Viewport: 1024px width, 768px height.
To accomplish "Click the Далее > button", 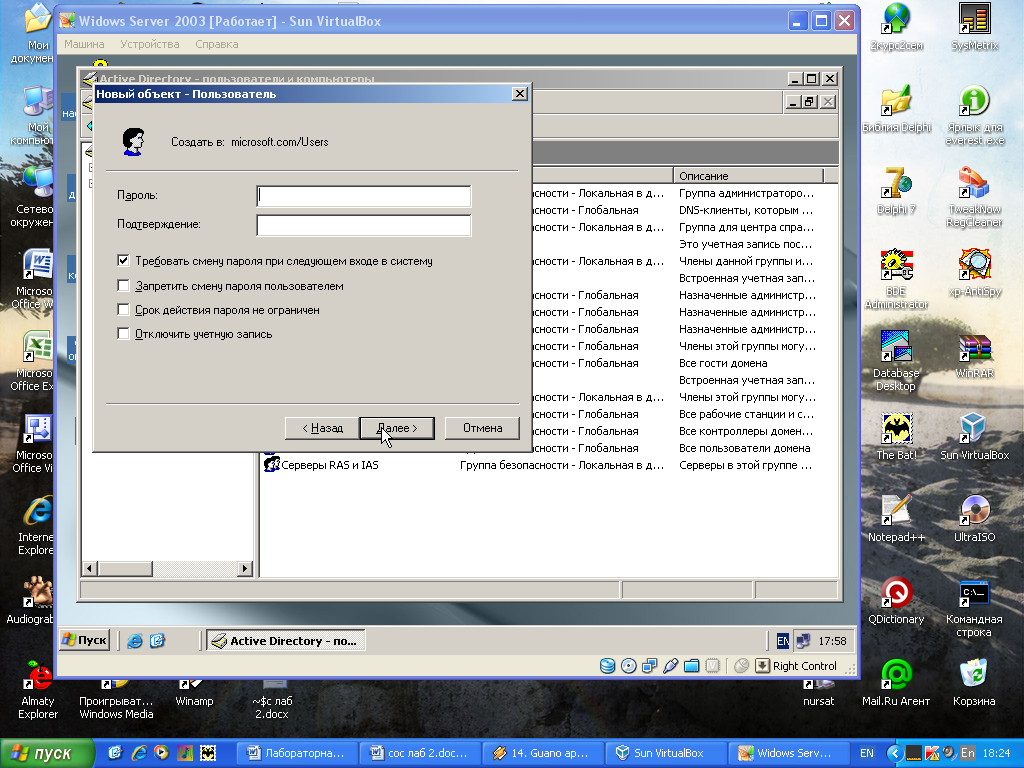I will 397,428.
